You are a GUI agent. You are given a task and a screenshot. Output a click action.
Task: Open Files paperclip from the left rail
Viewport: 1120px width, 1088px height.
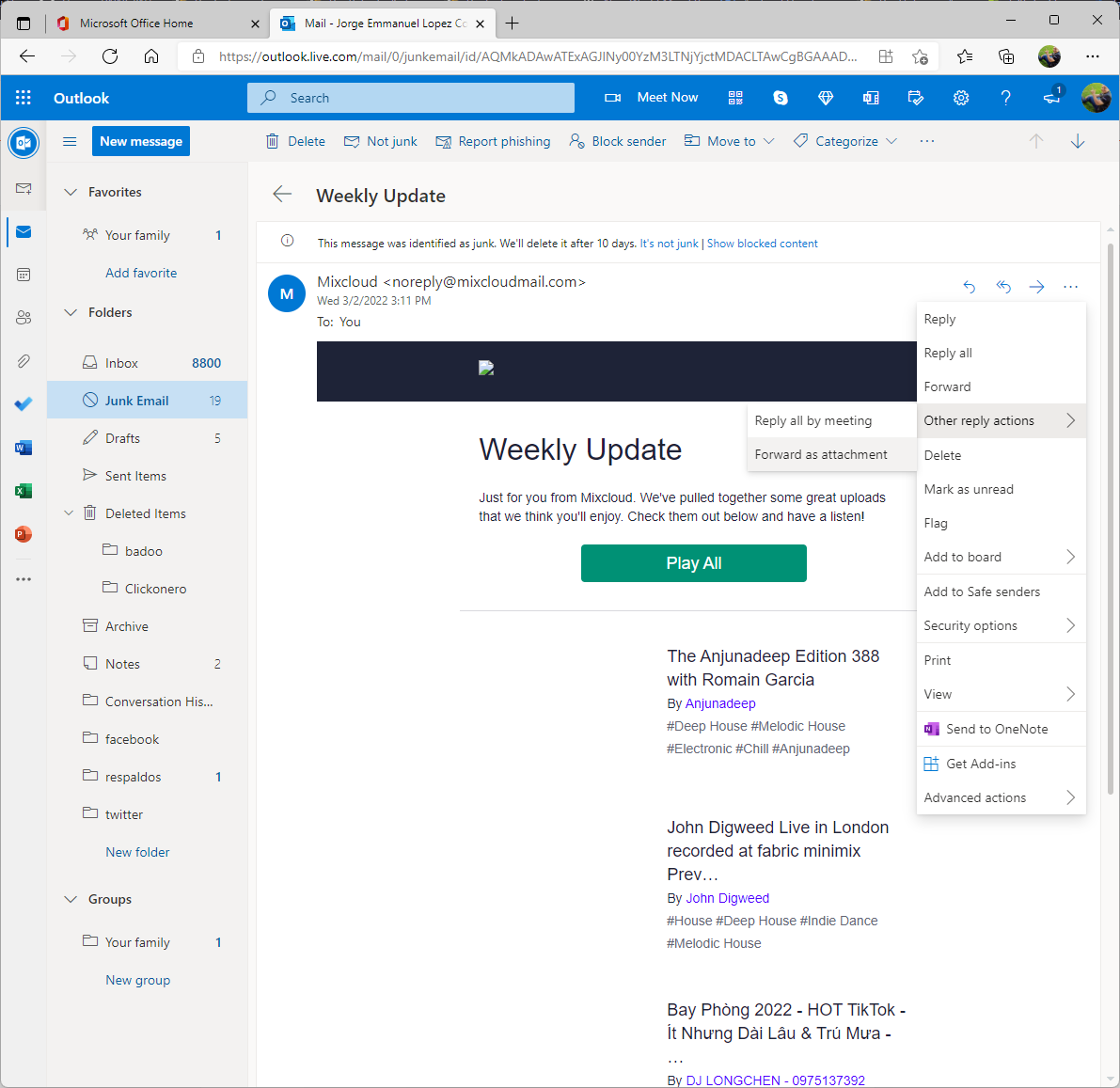pos(24,361)
